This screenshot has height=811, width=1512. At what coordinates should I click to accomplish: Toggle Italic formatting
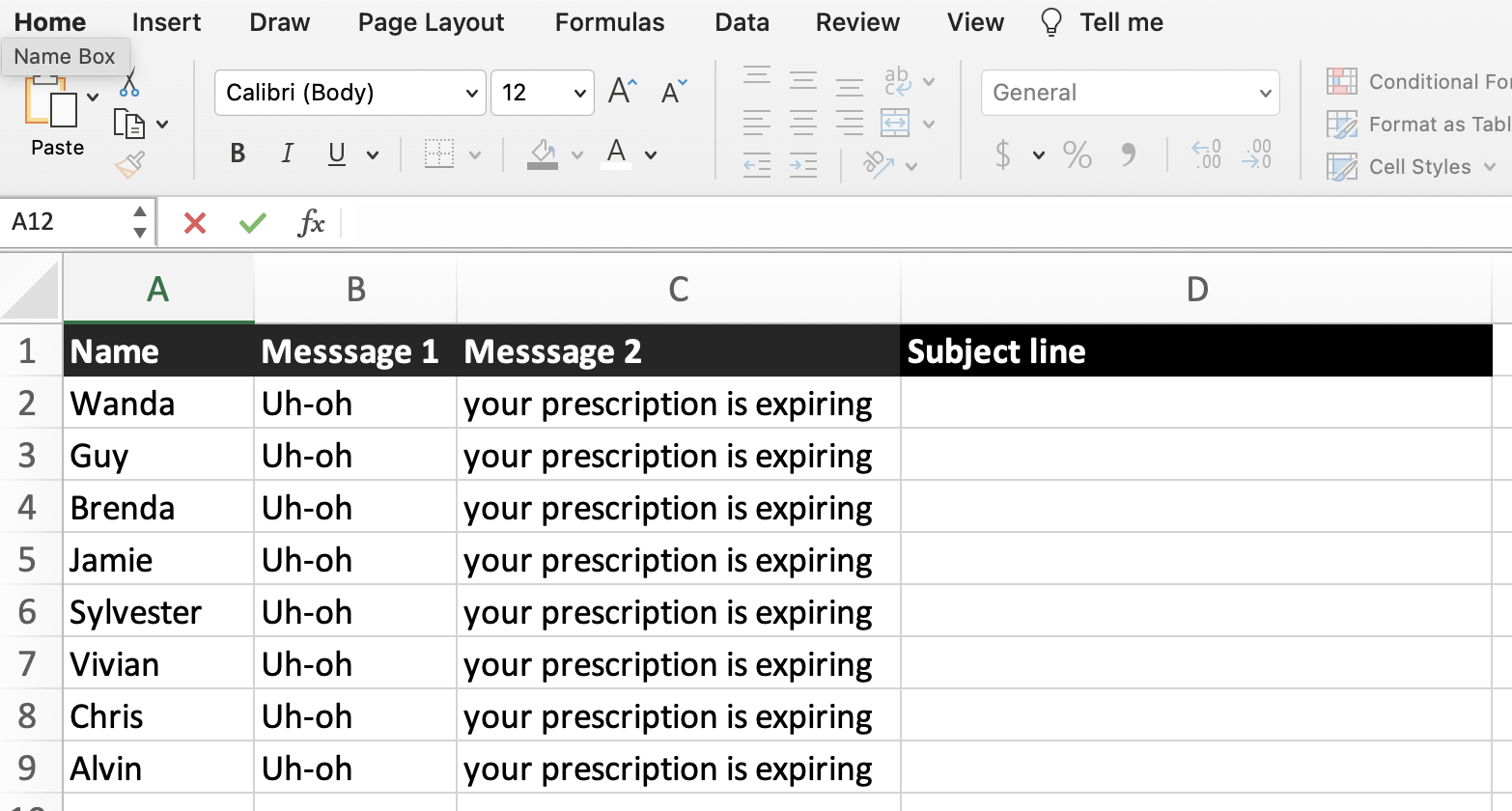point(287,154)
